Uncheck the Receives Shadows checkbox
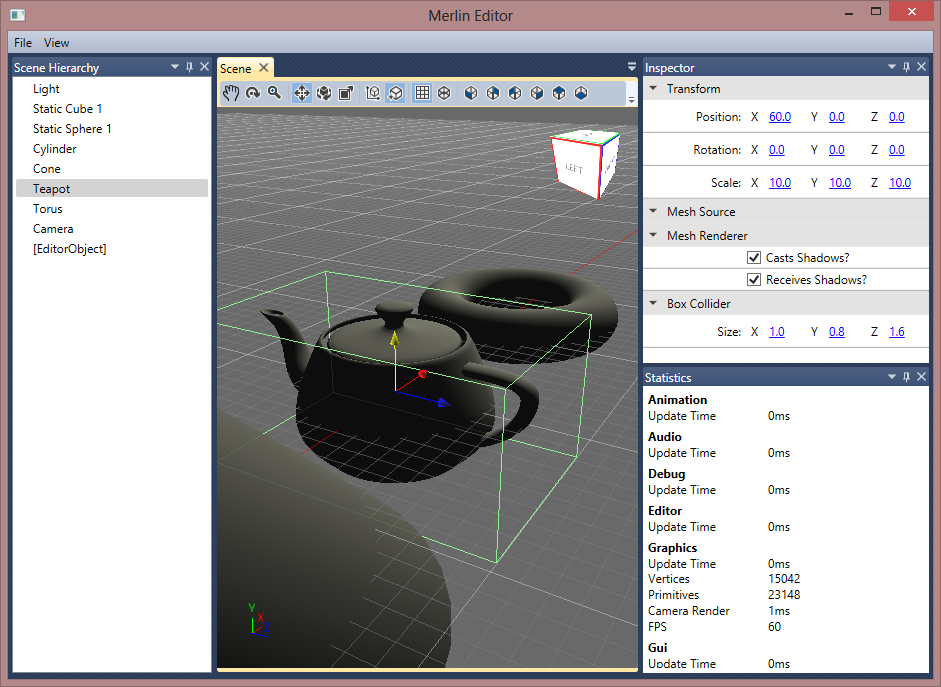Viewport: 941px width, 687px height. tap(754, 280)
